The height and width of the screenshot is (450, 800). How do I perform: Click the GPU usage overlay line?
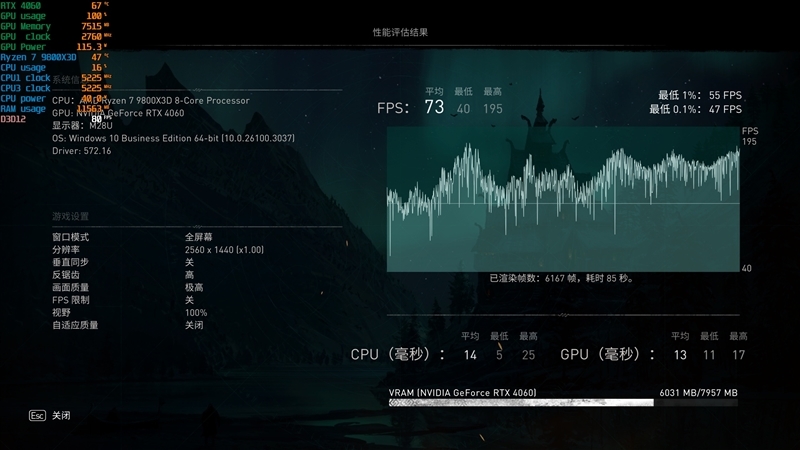click(54, 16)
